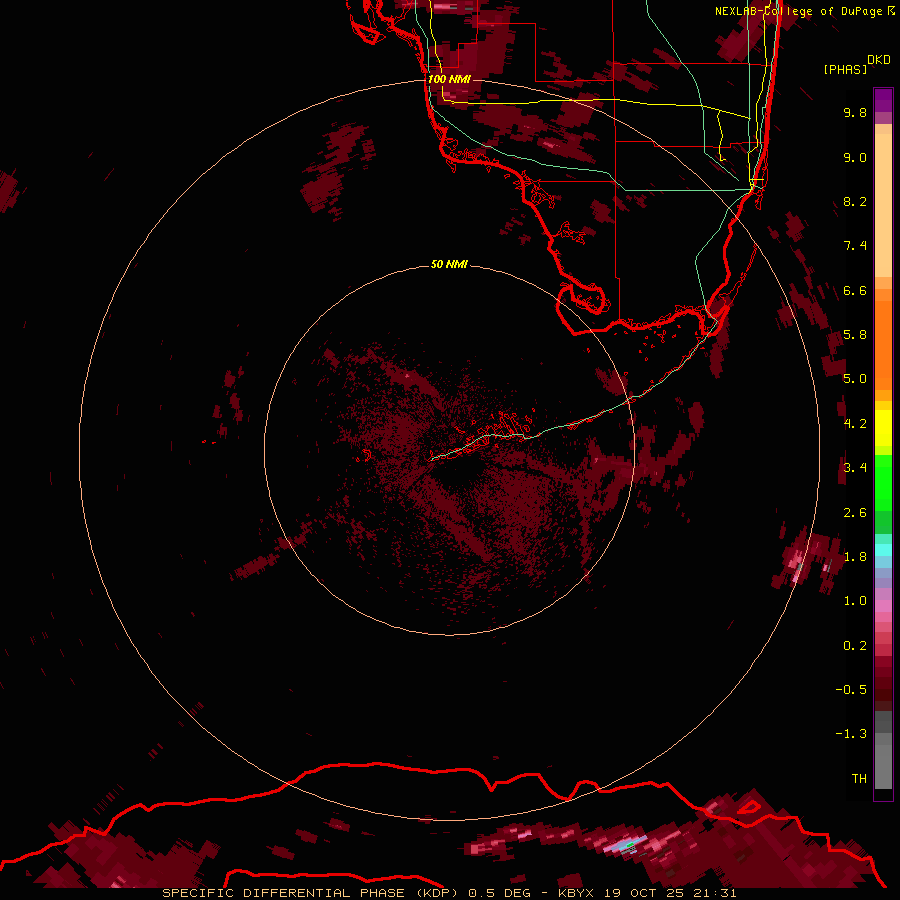Click the 1.8 scale value
Screen dimensions: 900x900
point(855,557)
